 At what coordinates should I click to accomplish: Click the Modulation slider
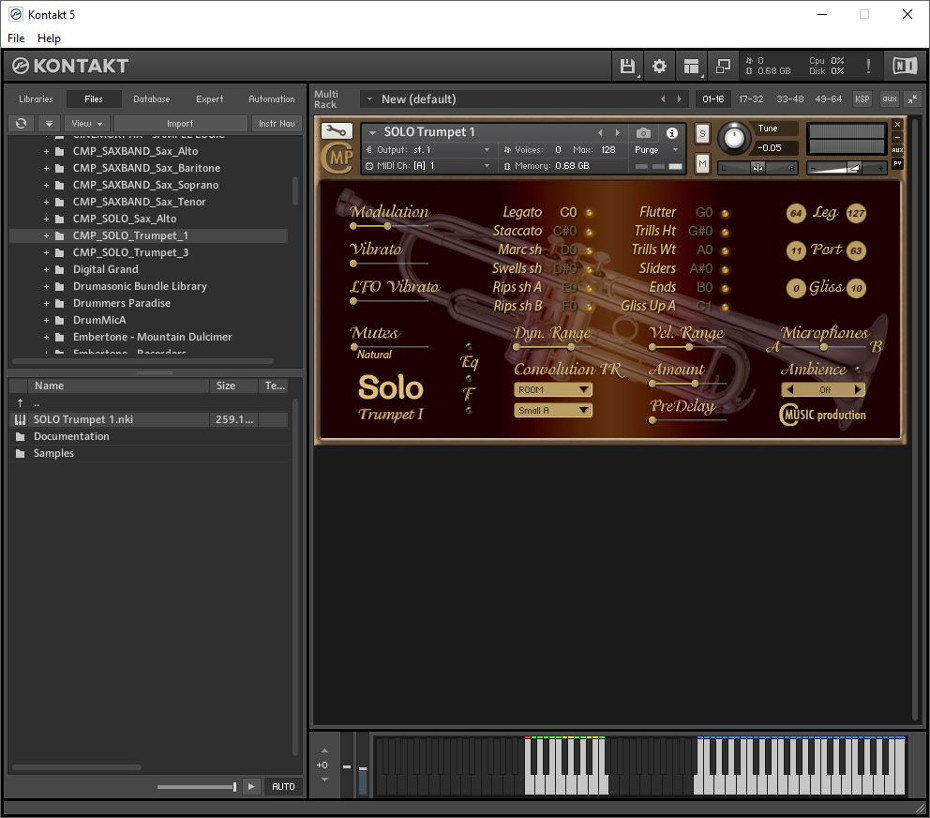(389, 226)
